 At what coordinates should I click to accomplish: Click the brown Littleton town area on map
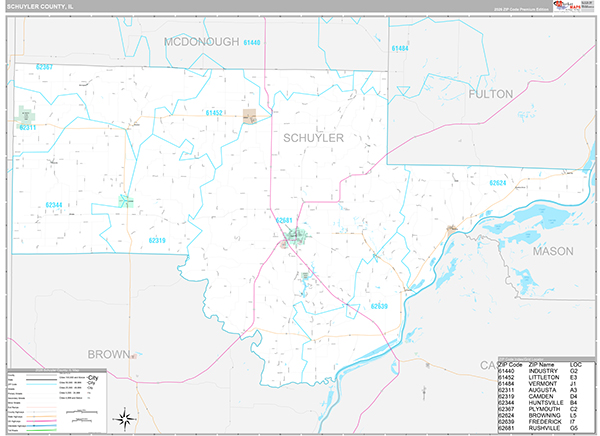(x=249, y=116)
